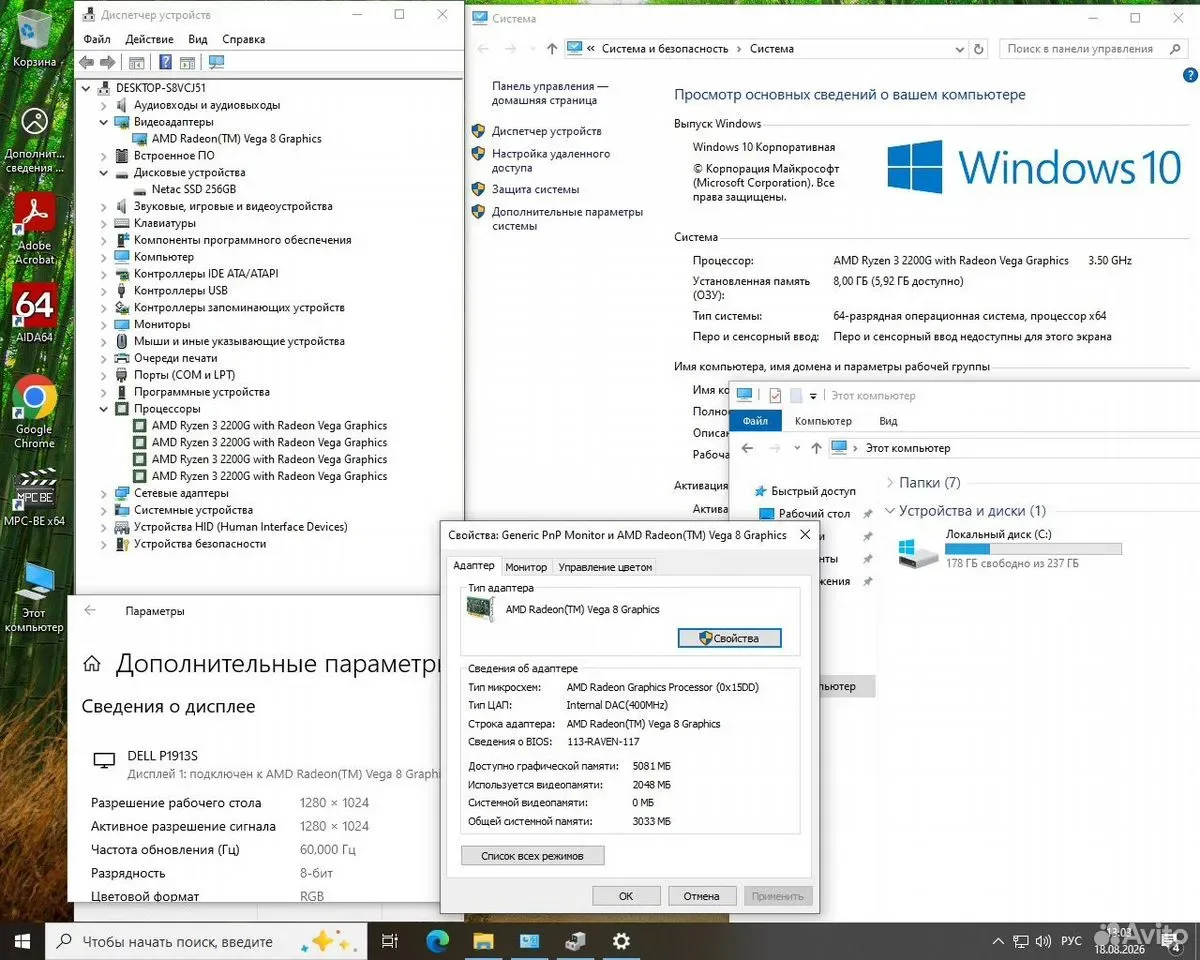Click the РУС language indicator in system tray
The height and width of the screenshot is (960, 1200).
point(1070,941)
